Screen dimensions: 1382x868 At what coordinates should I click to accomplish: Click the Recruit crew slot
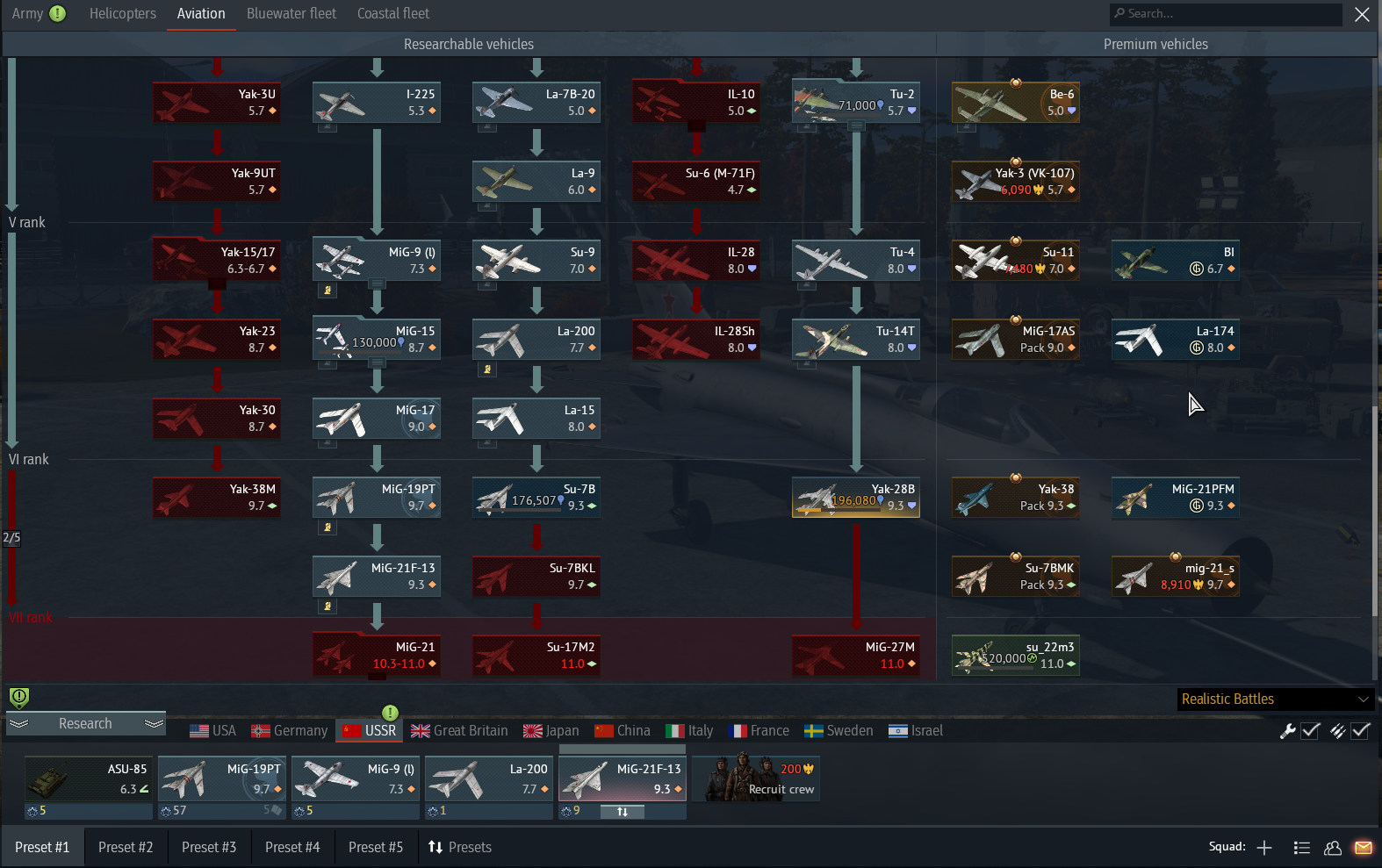click(x=756, y=778)
